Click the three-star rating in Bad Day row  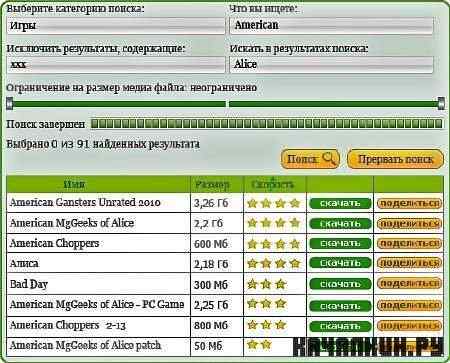point(267,284)
